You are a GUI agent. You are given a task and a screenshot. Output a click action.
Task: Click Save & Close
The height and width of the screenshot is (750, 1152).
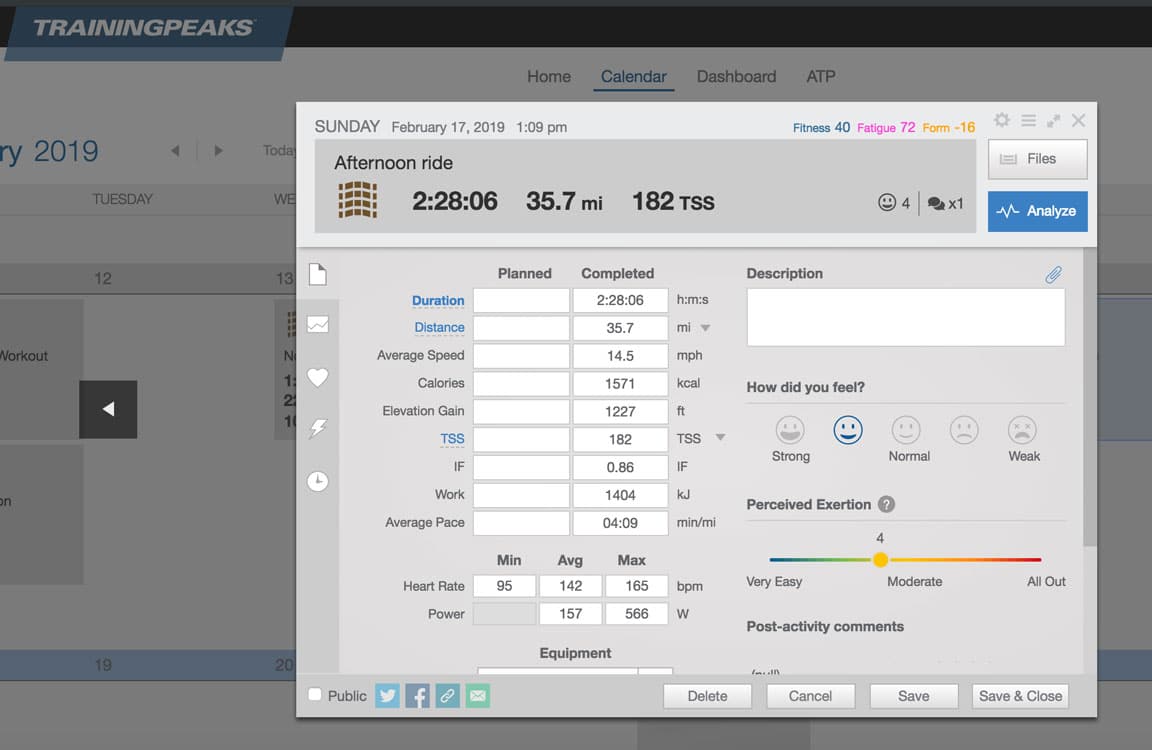pos(1020,696)
